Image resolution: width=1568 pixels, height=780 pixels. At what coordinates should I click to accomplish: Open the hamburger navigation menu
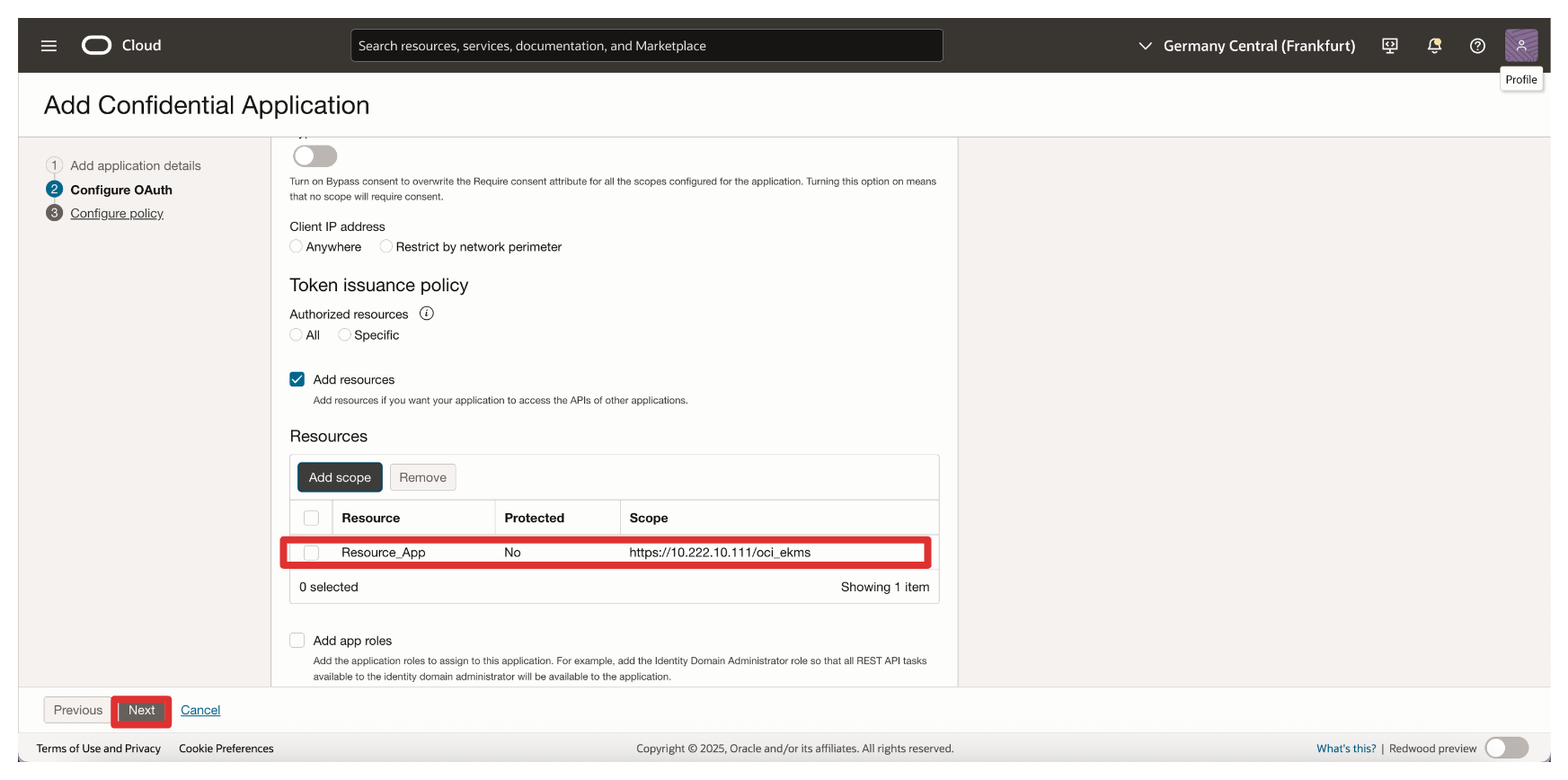point(49,46)
